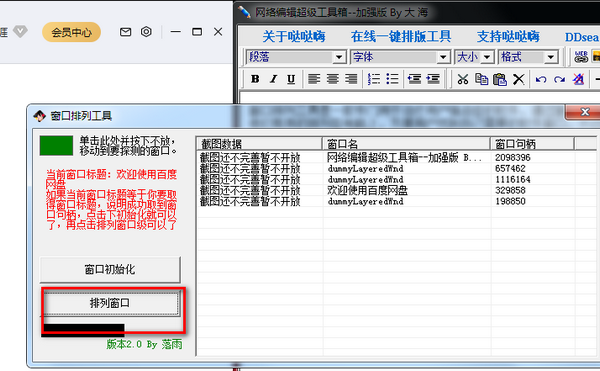Increase the paragraph indent
600x371 pixels.
pyautogui.click(x=433, y=79)
